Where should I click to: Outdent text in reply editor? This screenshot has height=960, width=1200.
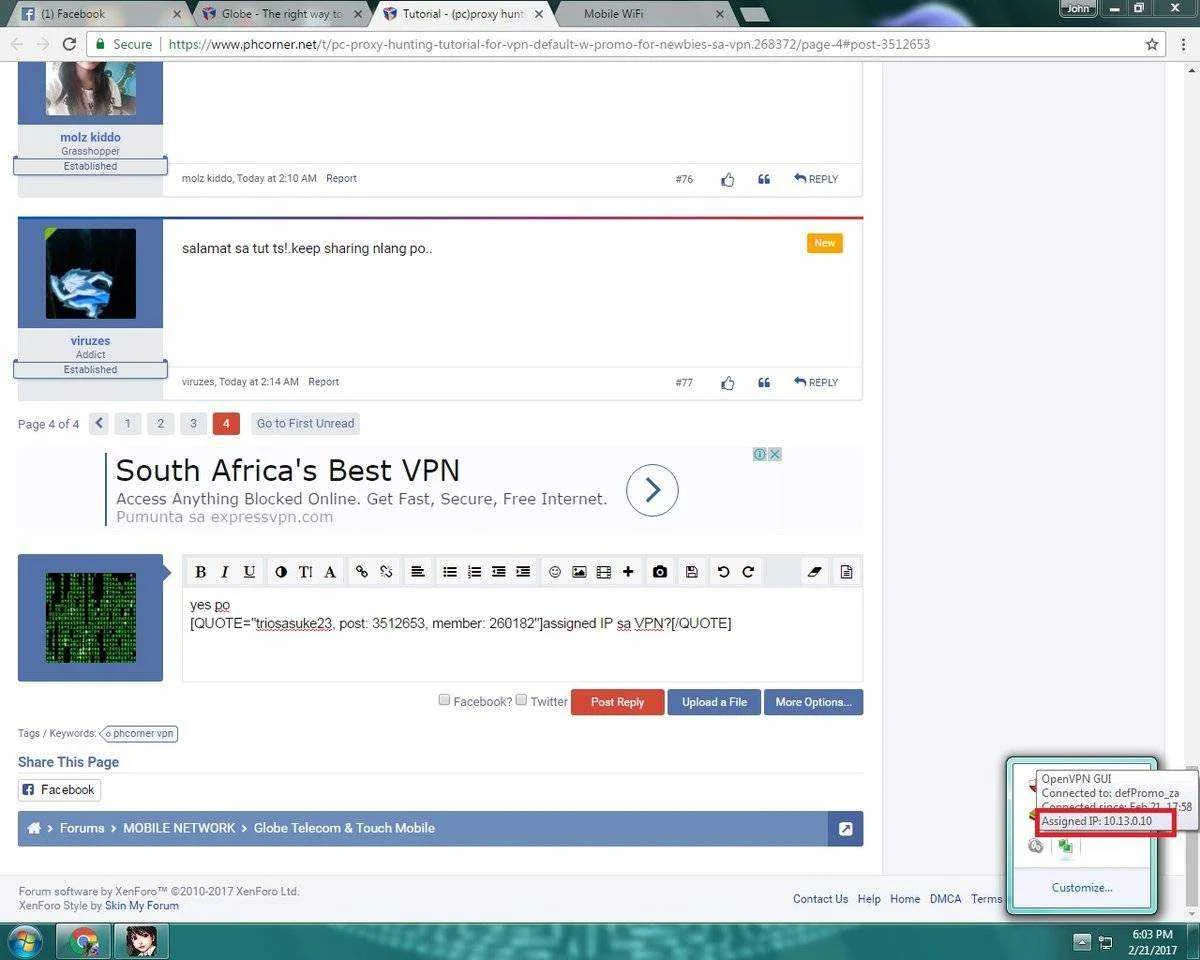click(498, 572)
